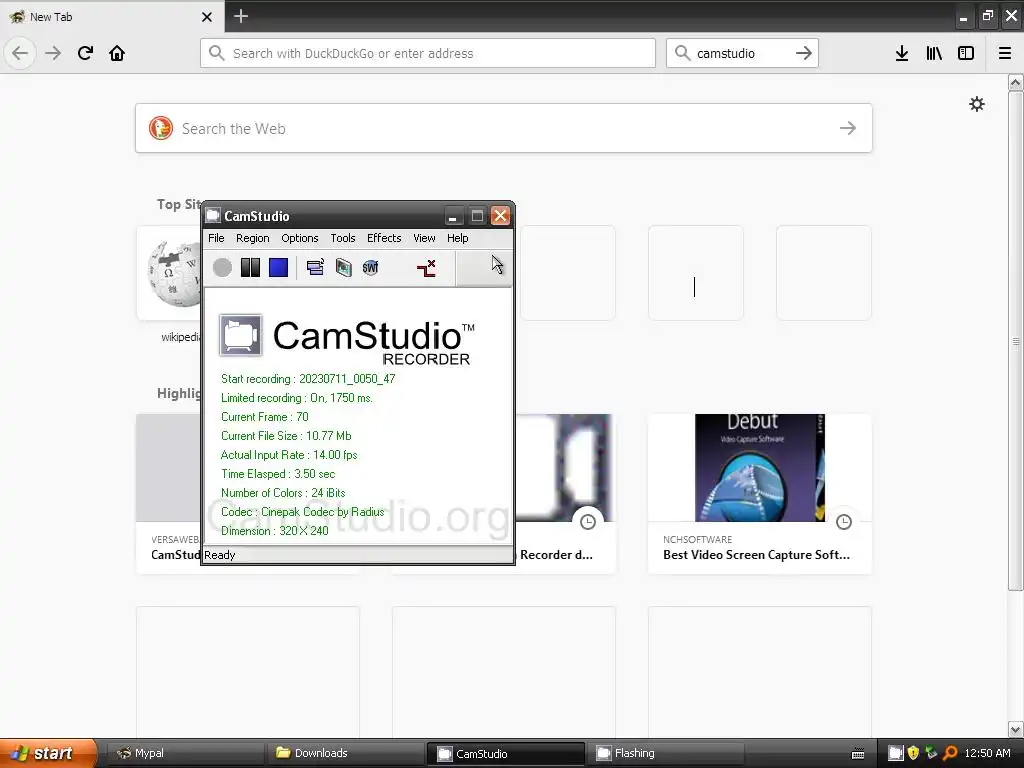This screenshot has width=1024, height=768.
Task: Click the yellow security shield tray icon
Action: pos(914,753)
